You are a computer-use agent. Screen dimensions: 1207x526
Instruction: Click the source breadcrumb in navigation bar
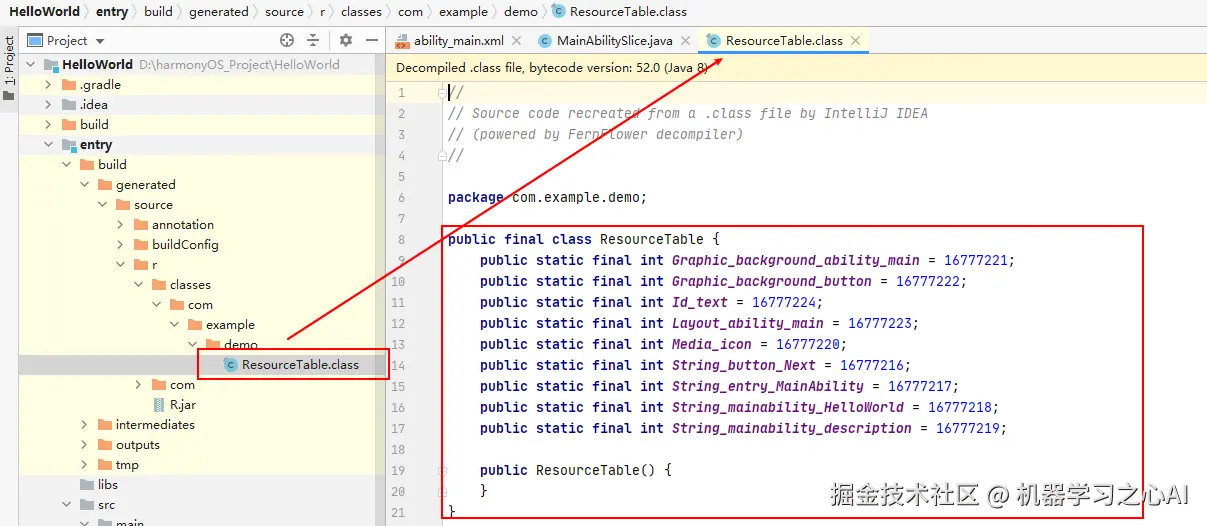(x=284, y=12)
